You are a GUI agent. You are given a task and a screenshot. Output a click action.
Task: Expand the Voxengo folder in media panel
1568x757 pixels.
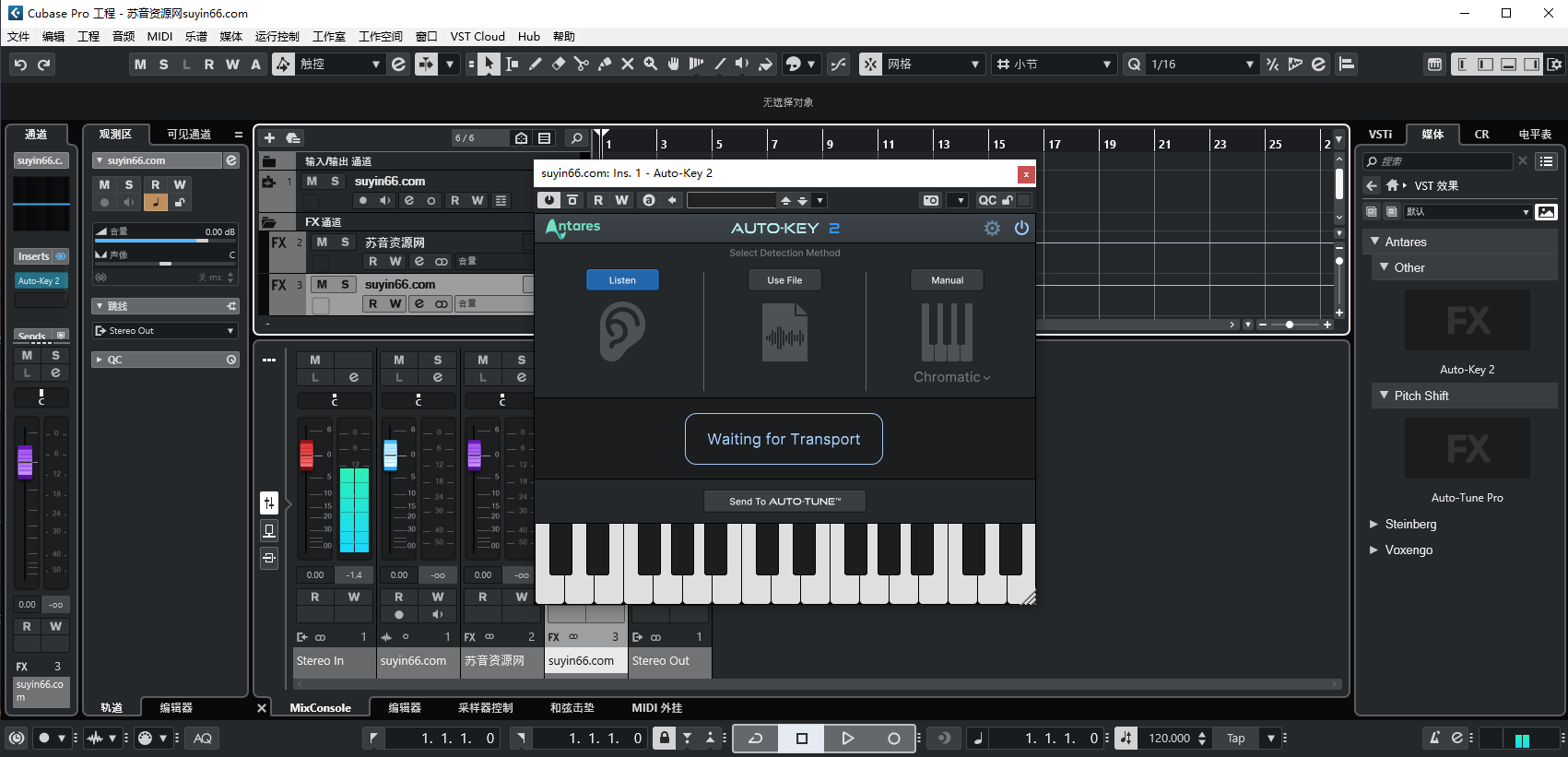click(1373, 550)
